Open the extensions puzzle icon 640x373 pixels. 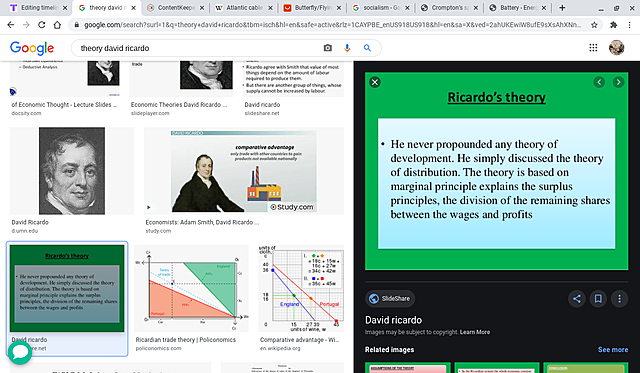[613, 25]
